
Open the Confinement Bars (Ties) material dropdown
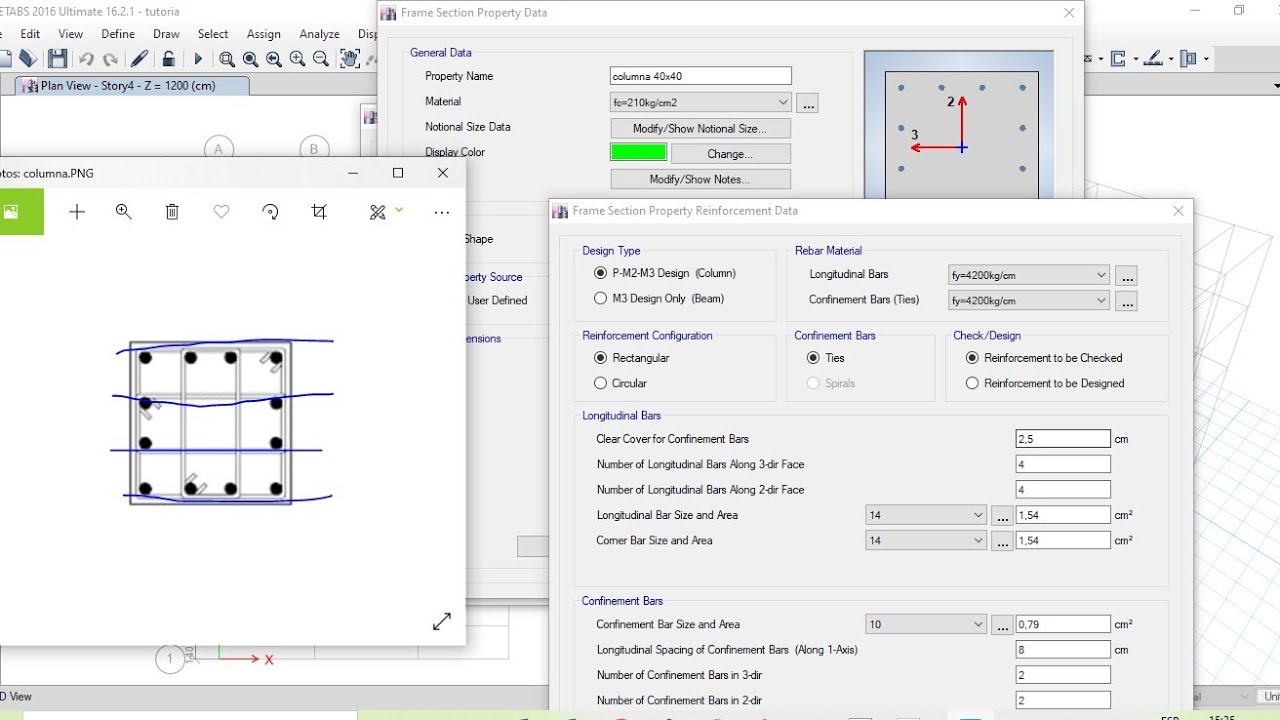coord(1029,300)
